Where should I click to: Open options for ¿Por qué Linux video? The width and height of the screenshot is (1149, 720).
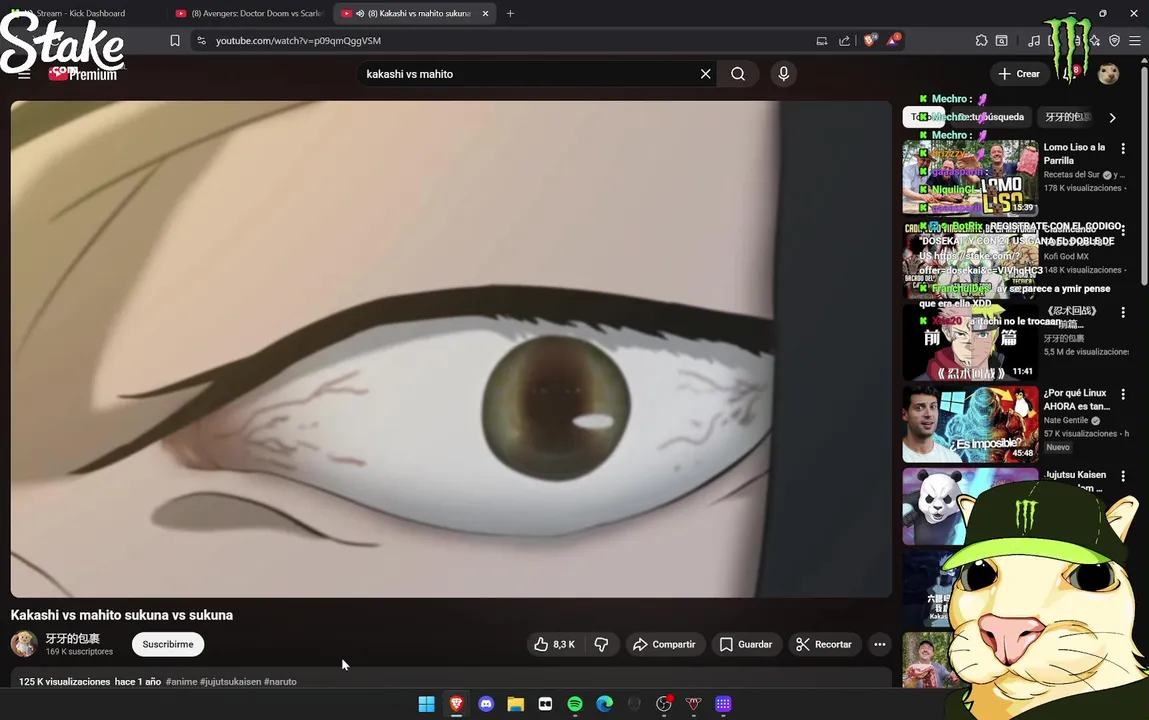click(1123, 395)
